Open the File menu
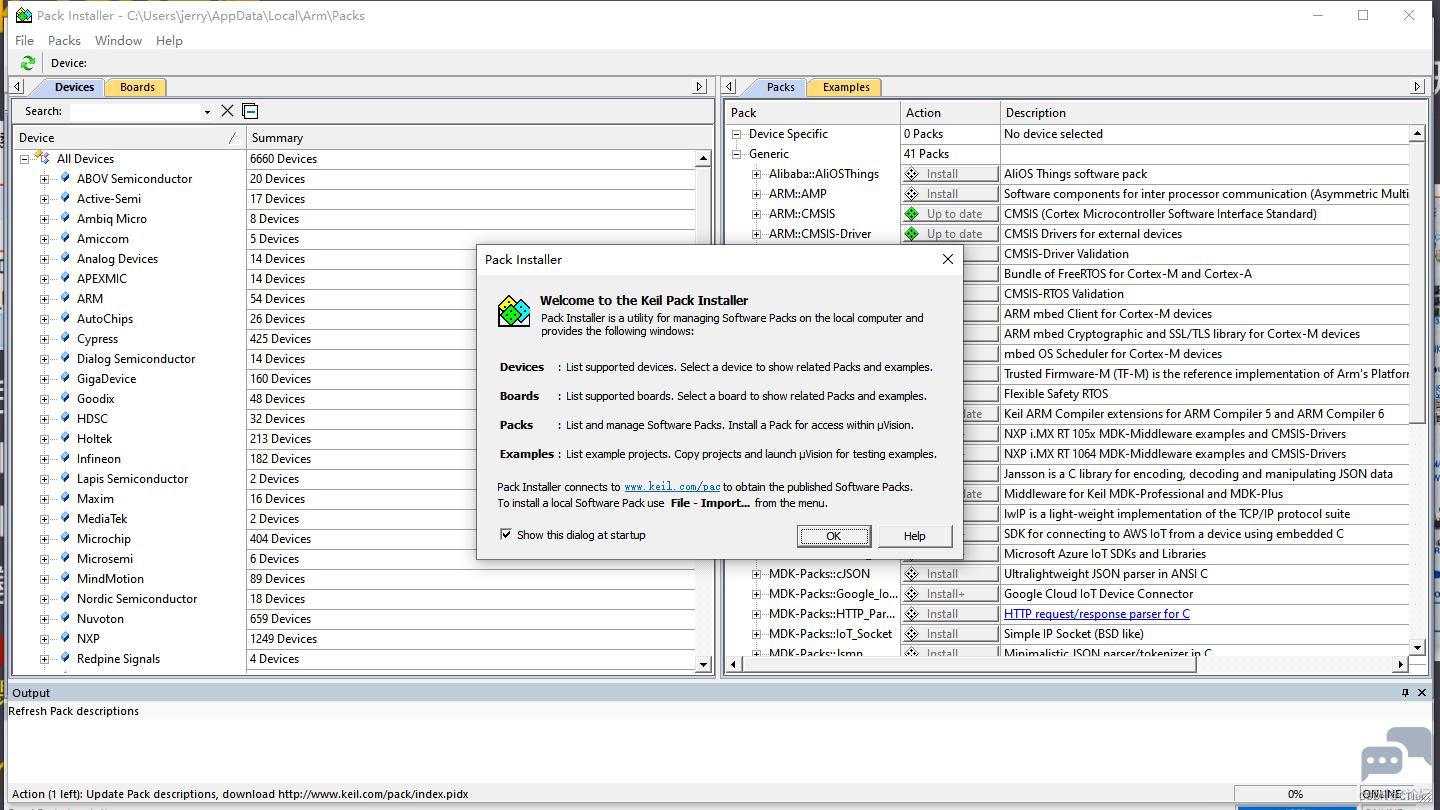 pos(25,40)
